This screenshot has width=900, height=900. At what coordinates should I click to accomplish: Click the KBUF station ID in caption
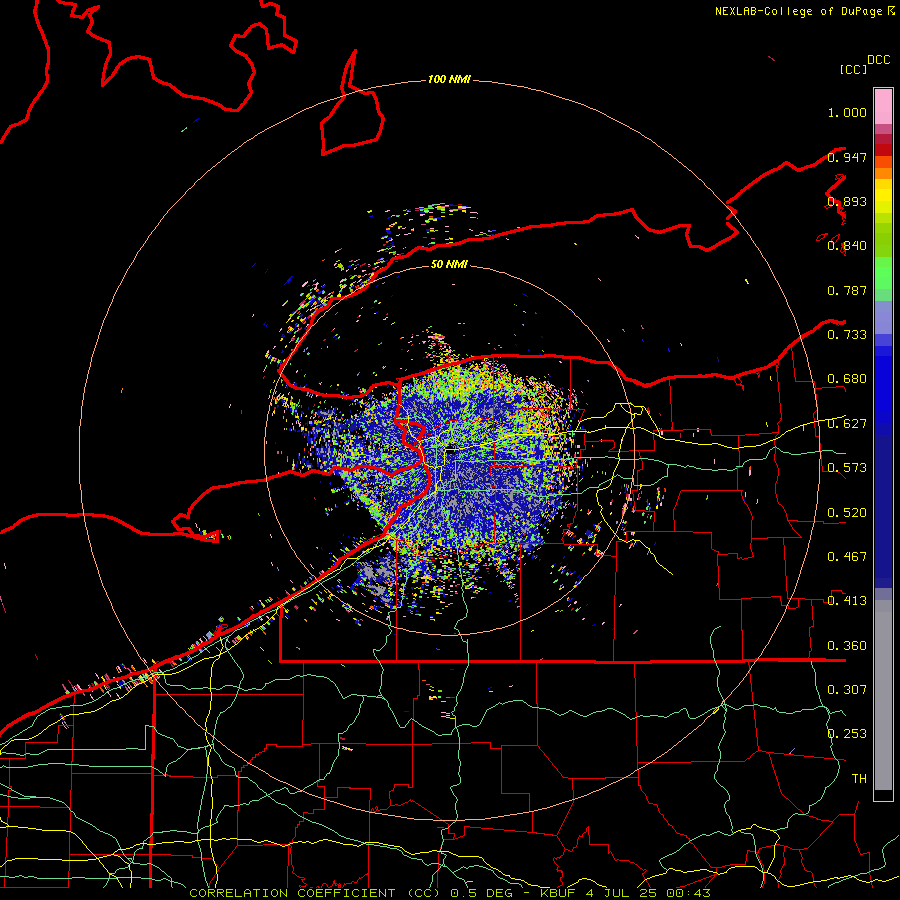pyautogui.click(x=559, y=893)
